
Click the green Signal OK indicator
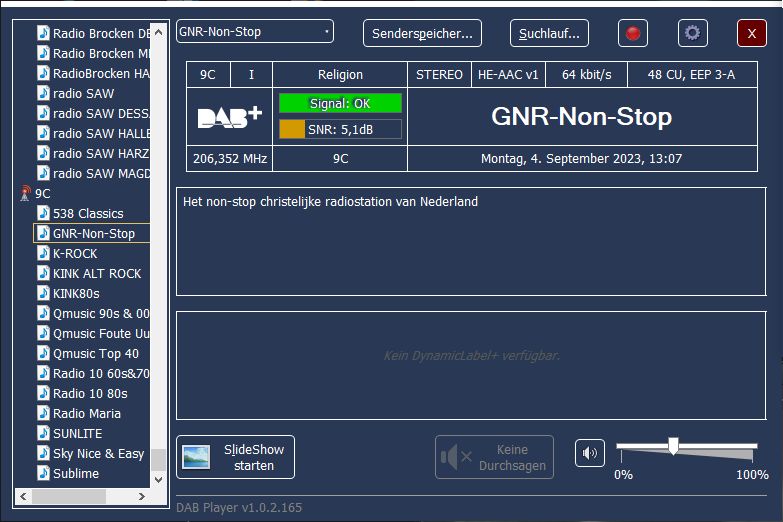340,103
